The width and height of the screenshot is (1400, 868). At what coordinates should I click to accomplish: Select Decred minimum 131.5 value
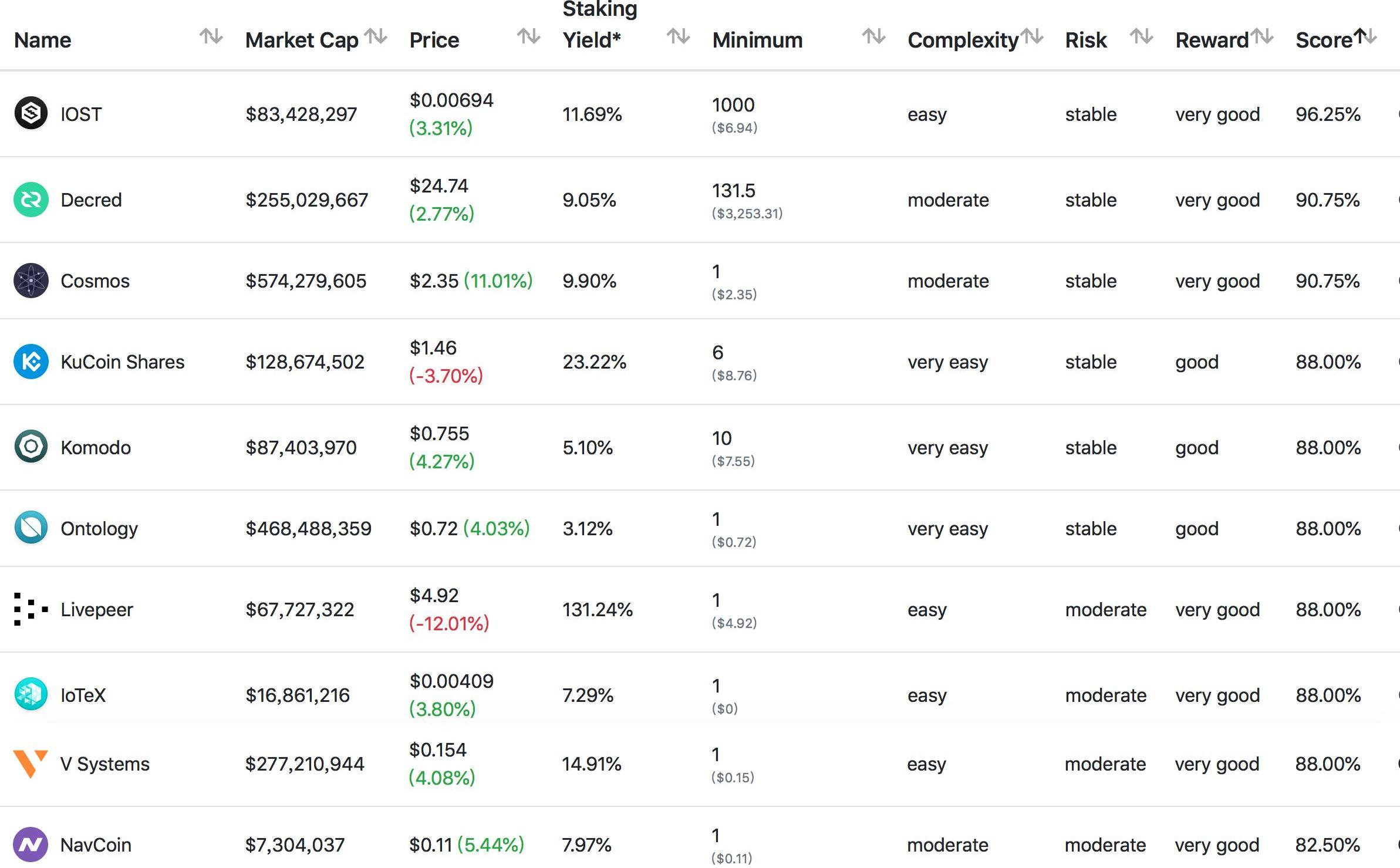coord(733,190)
